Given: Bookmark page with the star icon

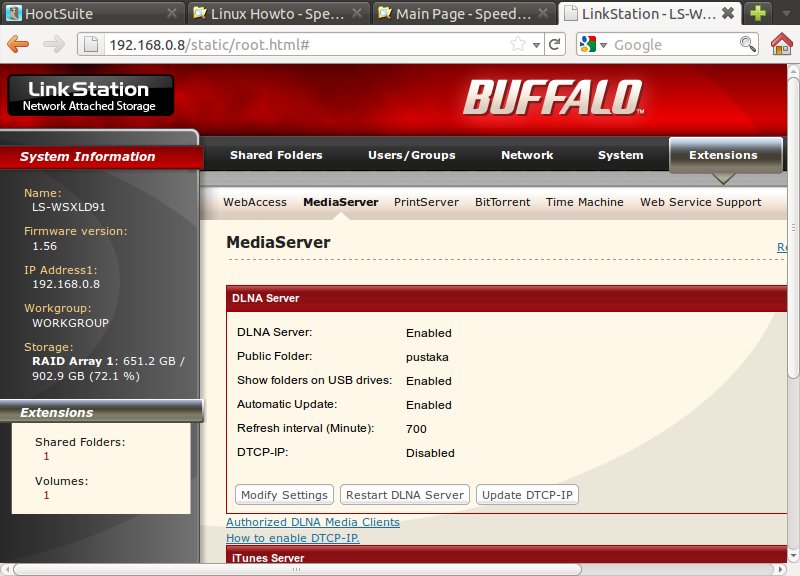Looking at the screenshot, I should pyautogui.click(x=518, y=44).
